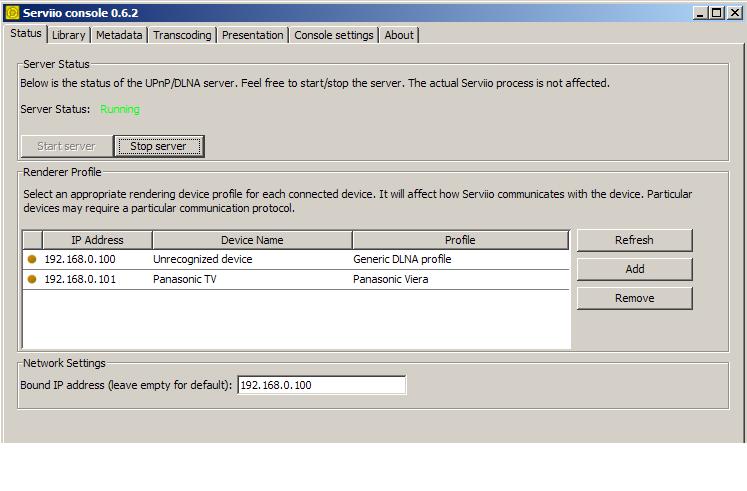Image resolution: width=747 pixels, height=491 pixels.
Task: Click the Serviio icon in the title bar
Action: 12,12
